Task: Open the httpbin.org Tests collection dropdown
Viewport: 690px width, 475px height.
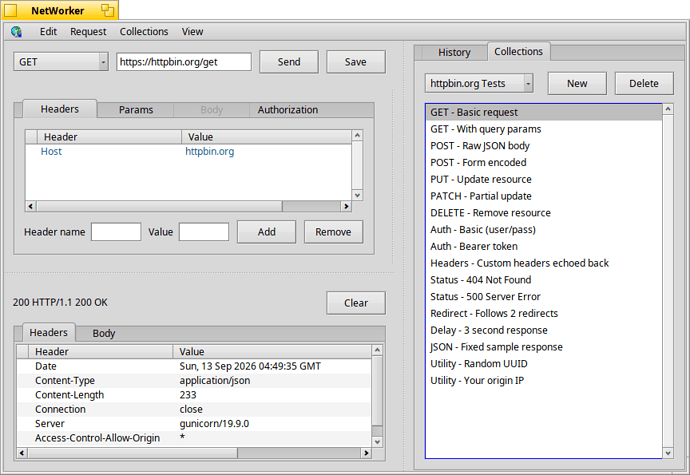Action: [479, 83]
